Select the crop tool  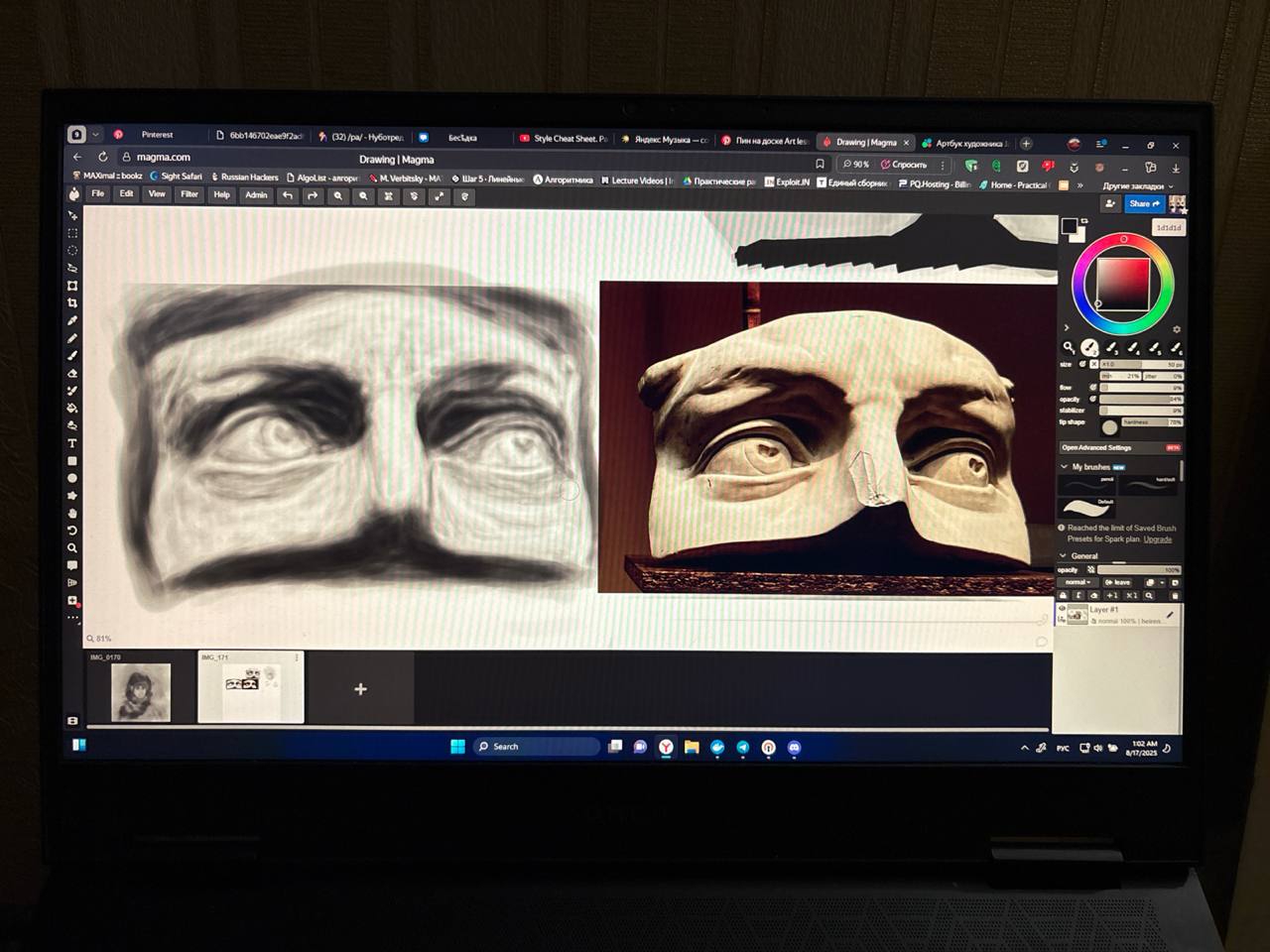click(x=72, y=302)
